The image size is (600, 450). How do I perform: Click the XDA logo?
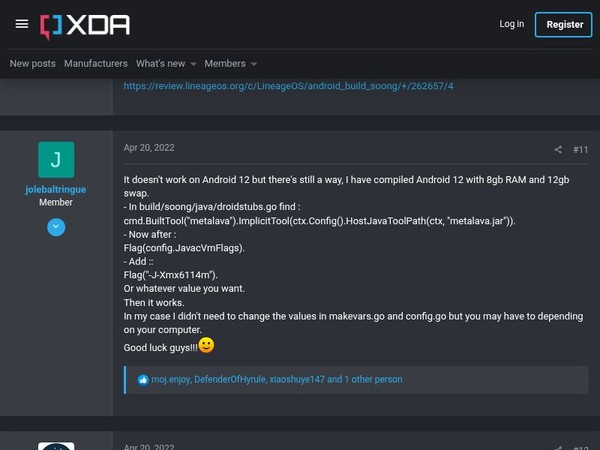point(85,25)
